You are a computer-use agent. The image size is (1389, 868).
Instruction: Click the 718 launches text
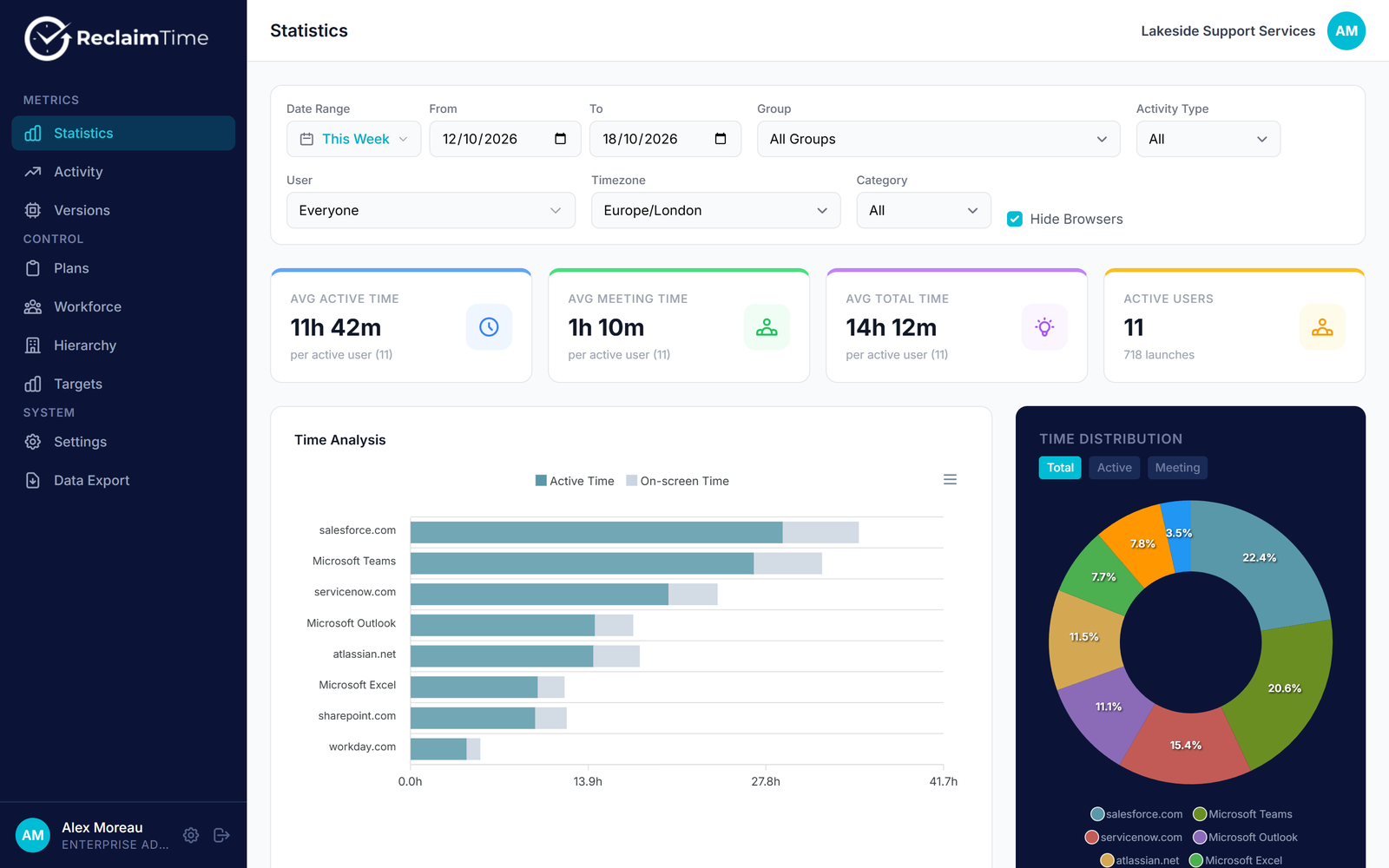(1159, 355)
